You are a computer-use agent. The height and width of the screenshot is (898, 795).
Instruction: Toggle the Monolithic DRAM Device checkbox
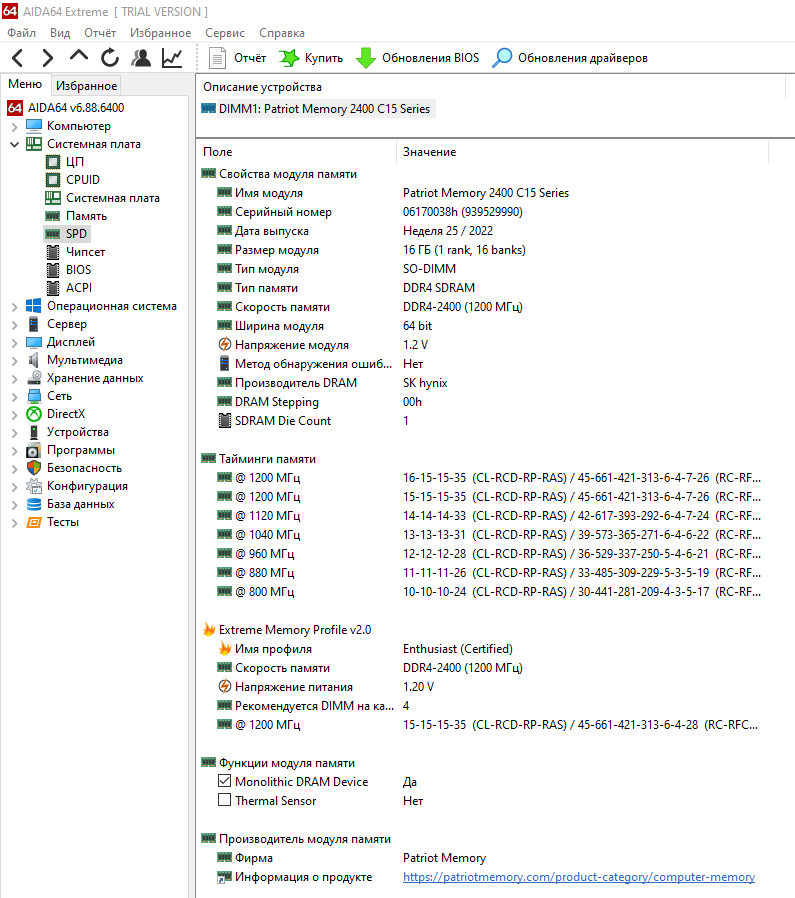[x=225, y=781]
